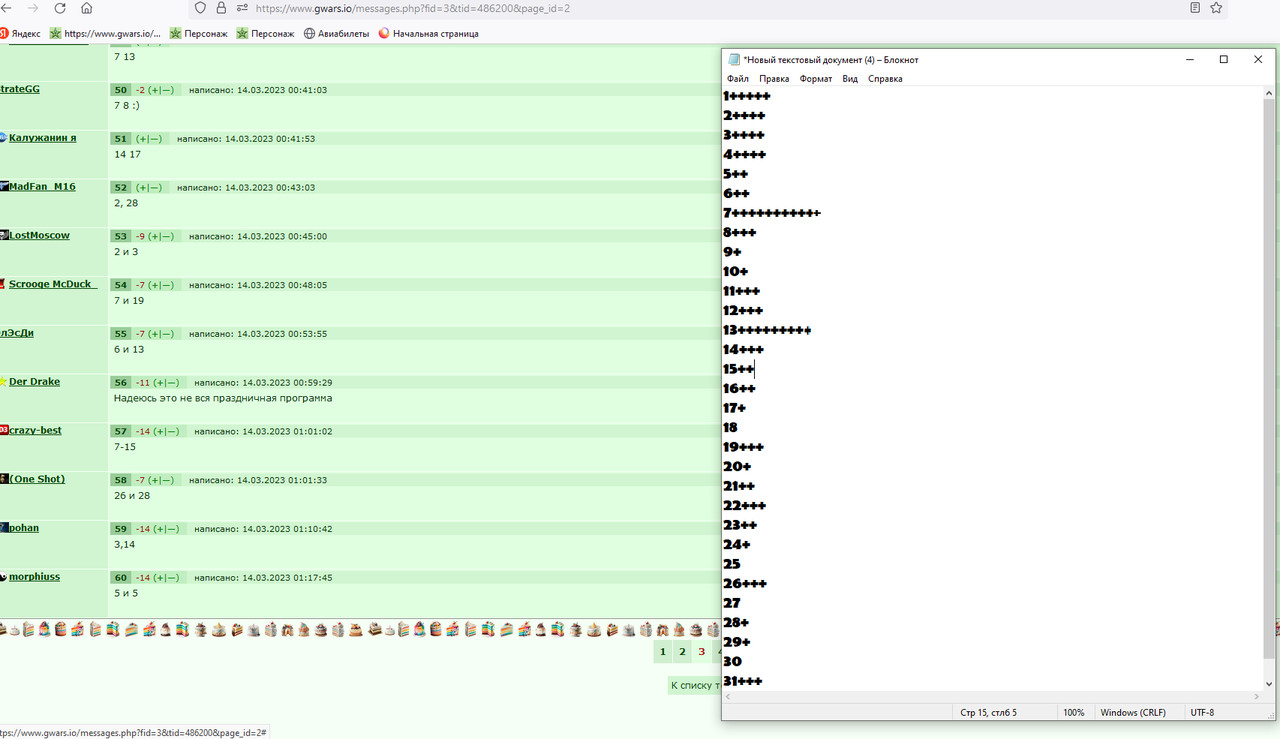Click the Notepad icon in title bar

[x=734, y=60]
